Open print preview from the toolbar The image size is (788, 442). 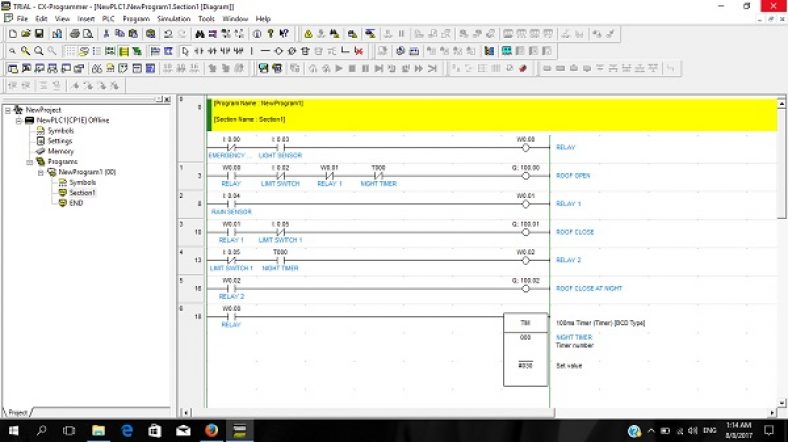tap(87, 34)
